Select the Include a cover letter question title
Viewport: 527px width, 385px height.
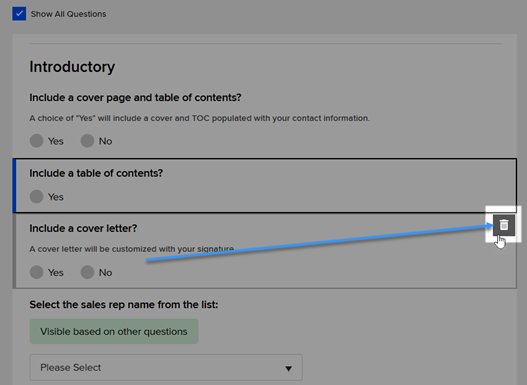coord(83,228)
